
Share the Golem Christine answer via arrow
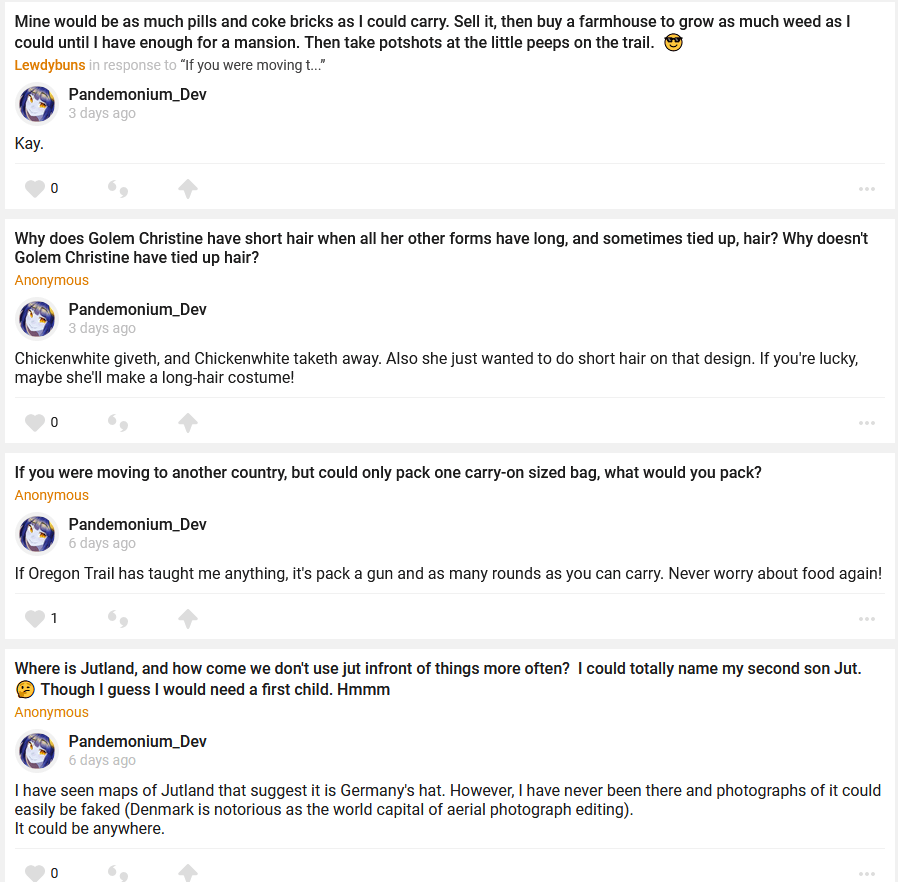click(x=187, y=423)
